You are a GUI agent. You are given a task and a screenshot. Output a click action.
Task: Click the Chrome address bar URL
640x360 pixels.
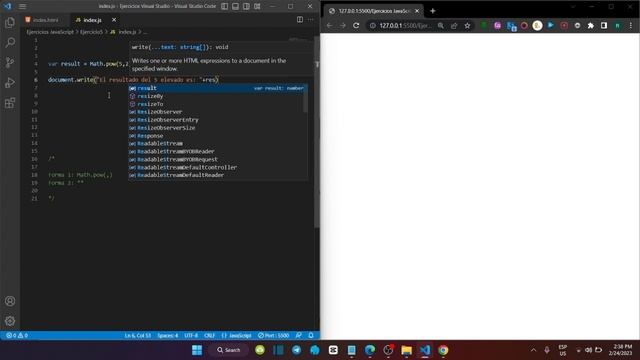tap(405, 25)
